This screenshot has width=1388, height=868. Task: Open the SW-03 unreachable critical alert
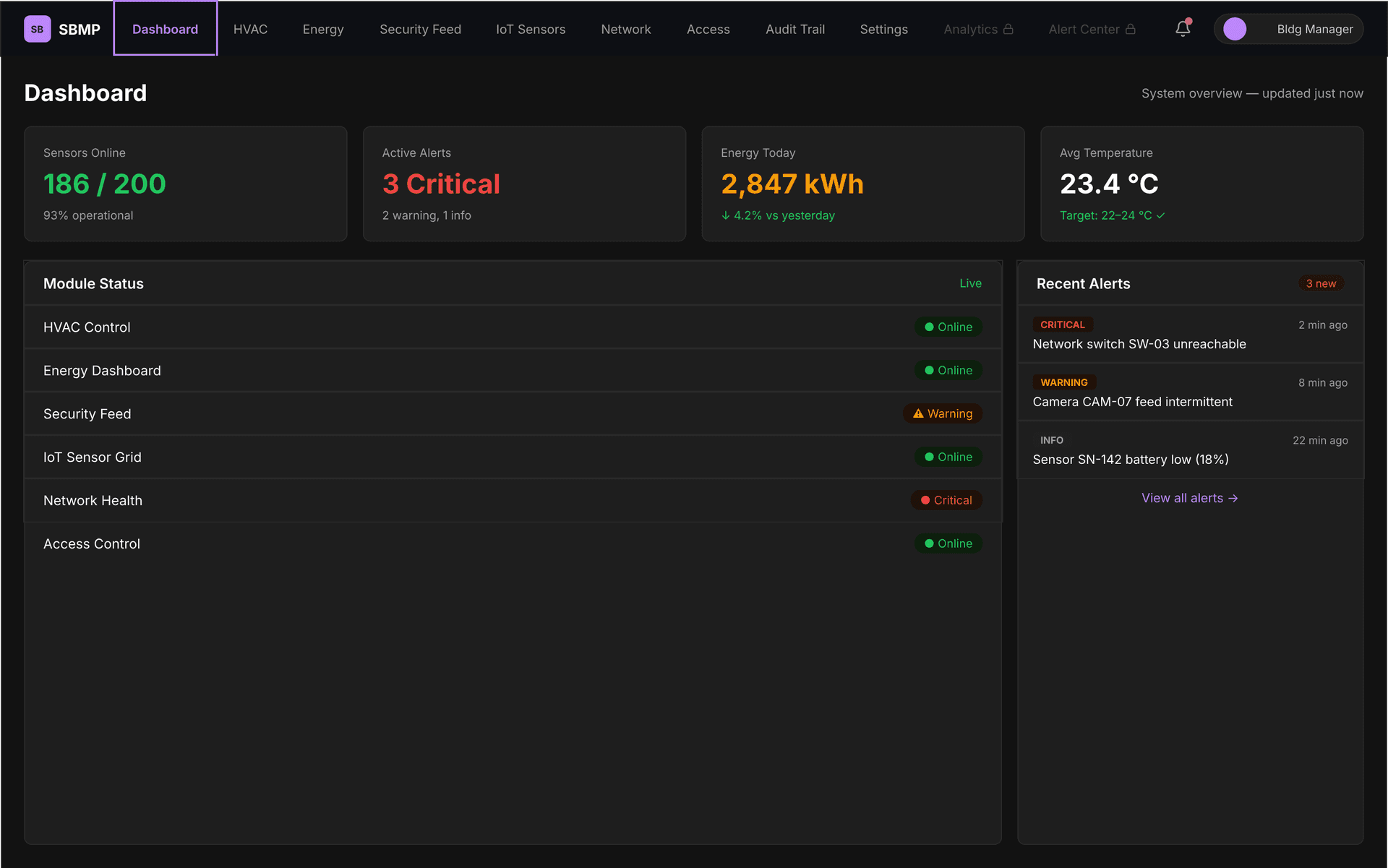tap(1139, 344)
